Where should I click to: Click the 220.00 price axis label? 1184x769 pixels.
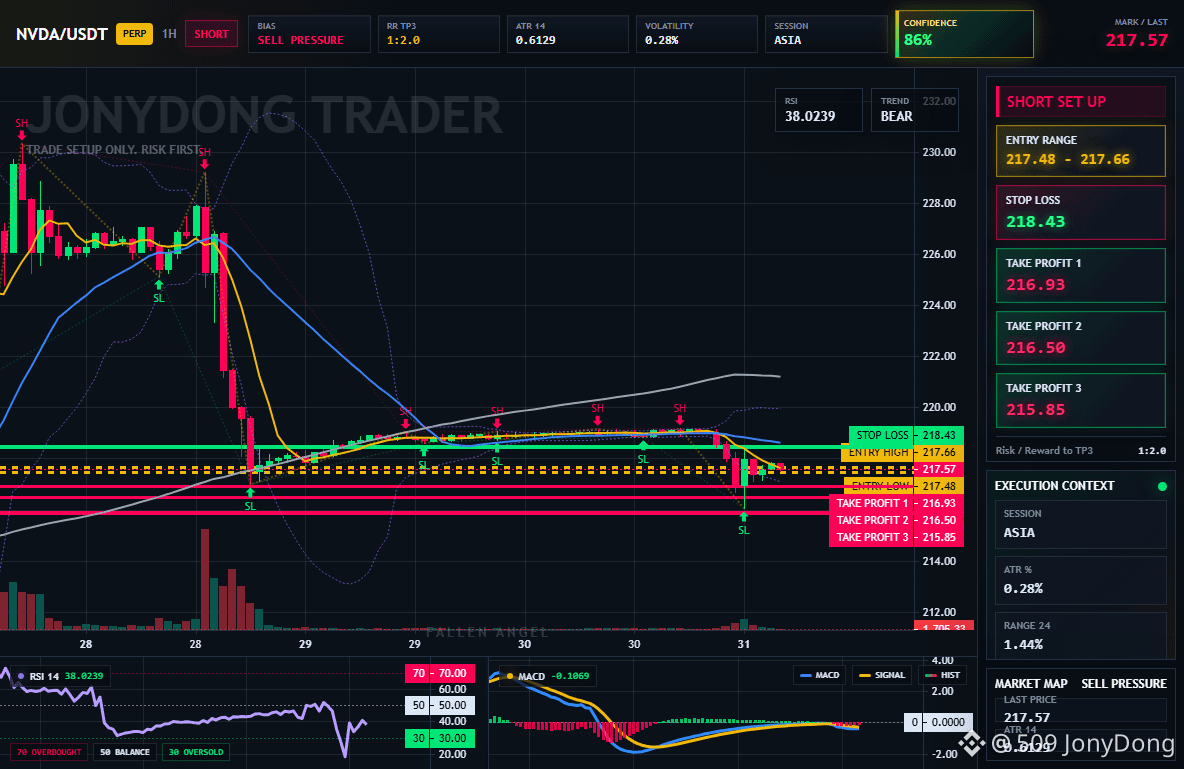(939, 407)
